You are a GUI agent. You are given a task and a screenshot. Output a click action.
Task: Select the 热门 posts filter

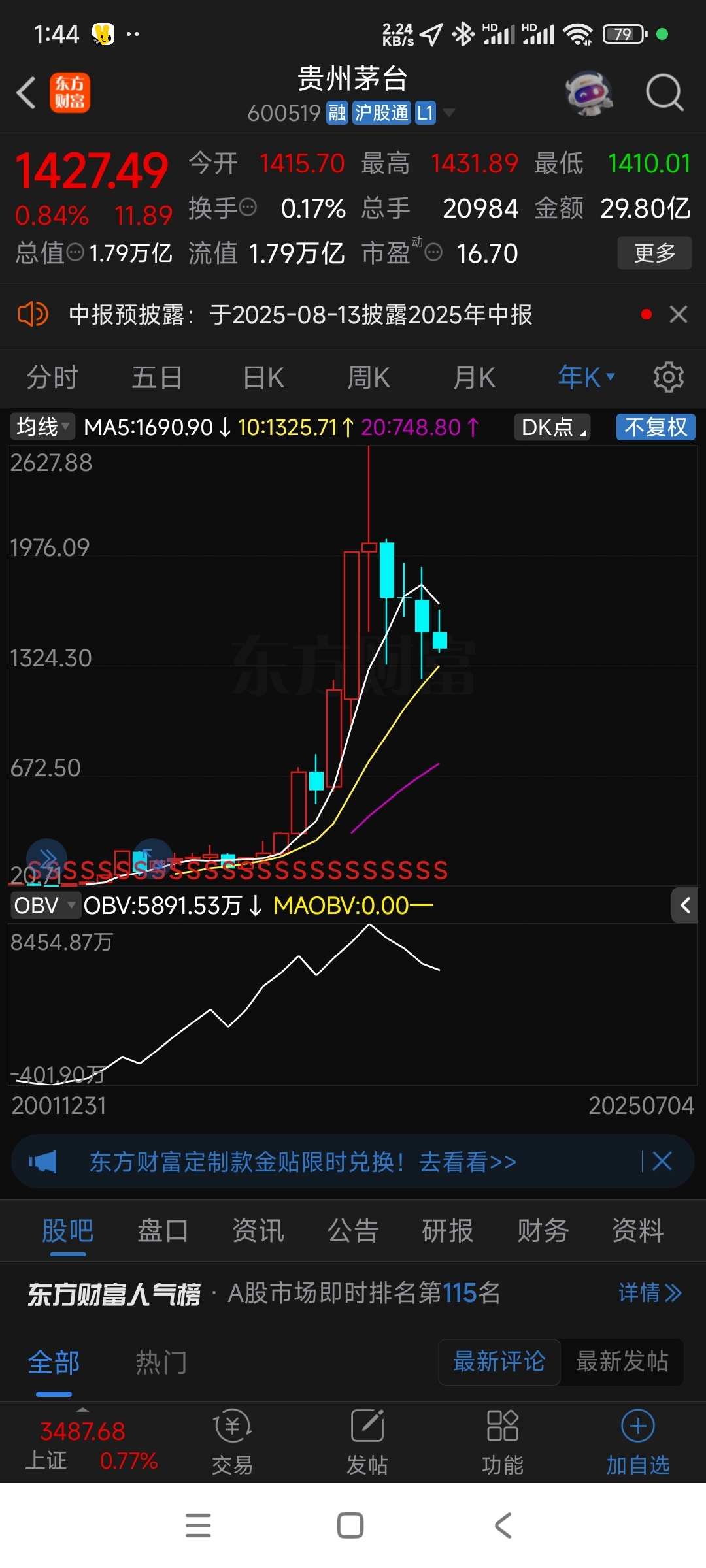coord(161,1363)
